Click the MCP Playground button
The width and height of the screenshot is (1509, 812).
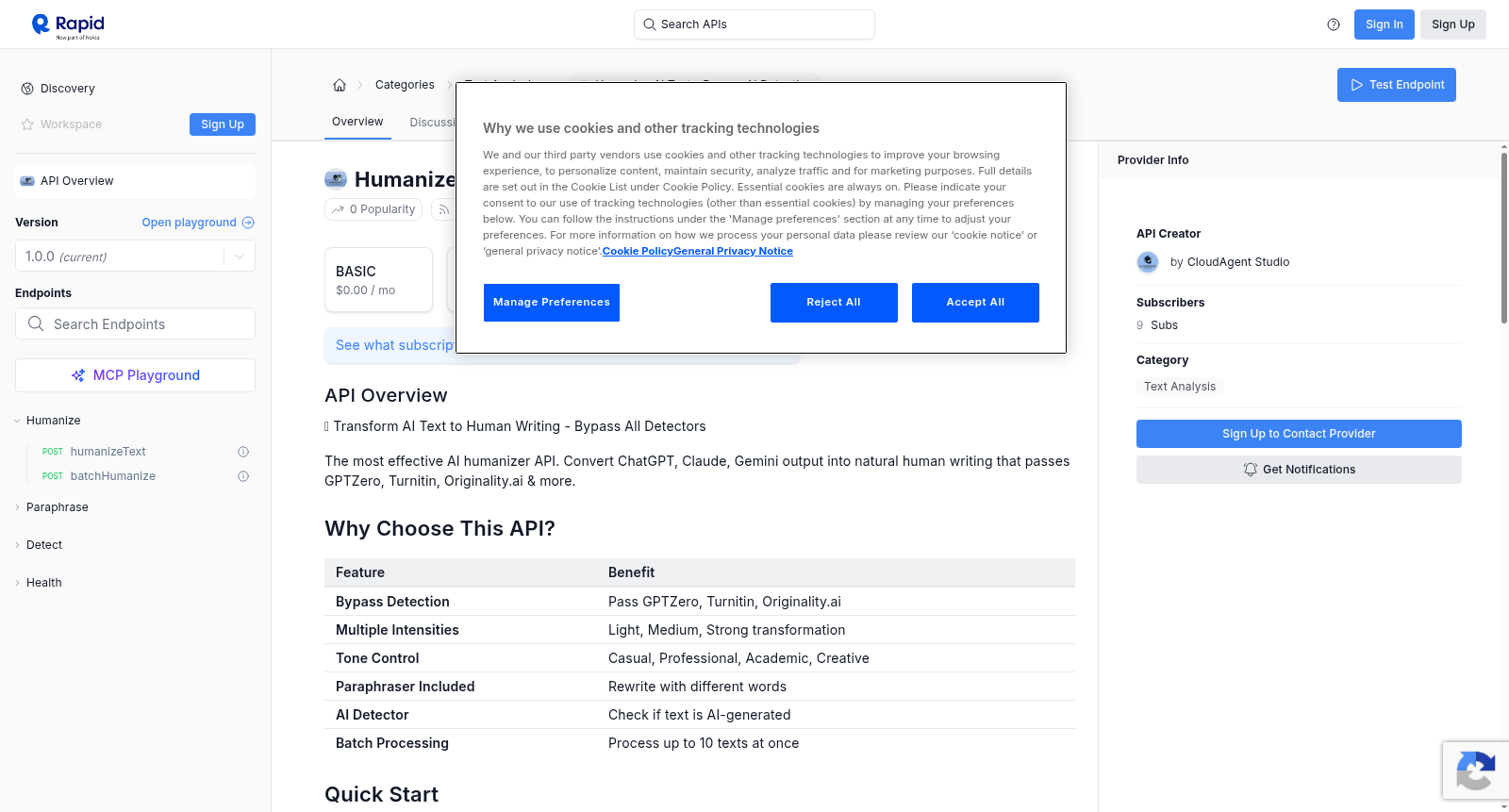[x=135, y=375]
